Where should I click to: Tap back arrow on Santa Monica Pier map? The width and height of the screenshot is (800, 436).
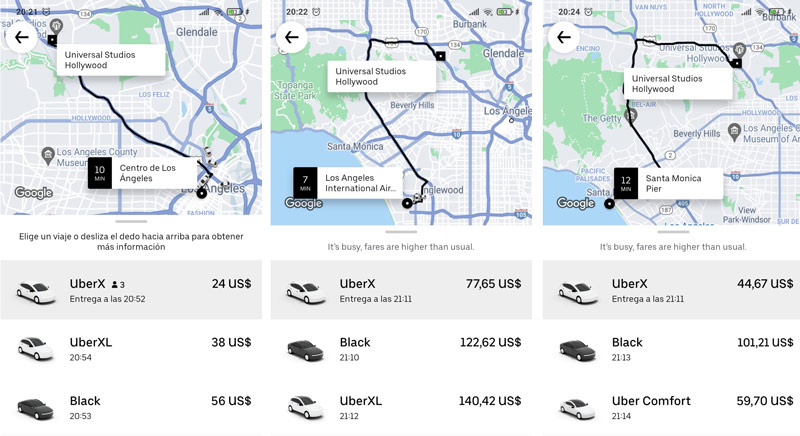[564, 37]
